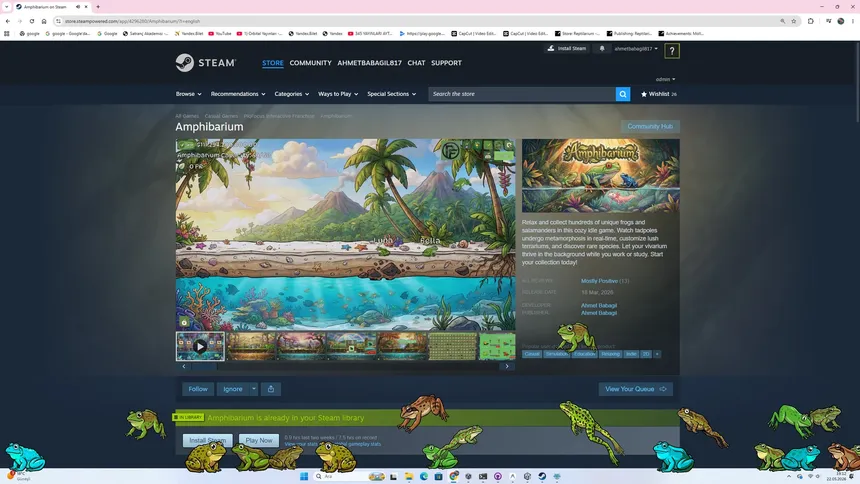Expand the Special Sections dropdown
The width and height of the screenshot is (860, 484).
coord(392,94)
